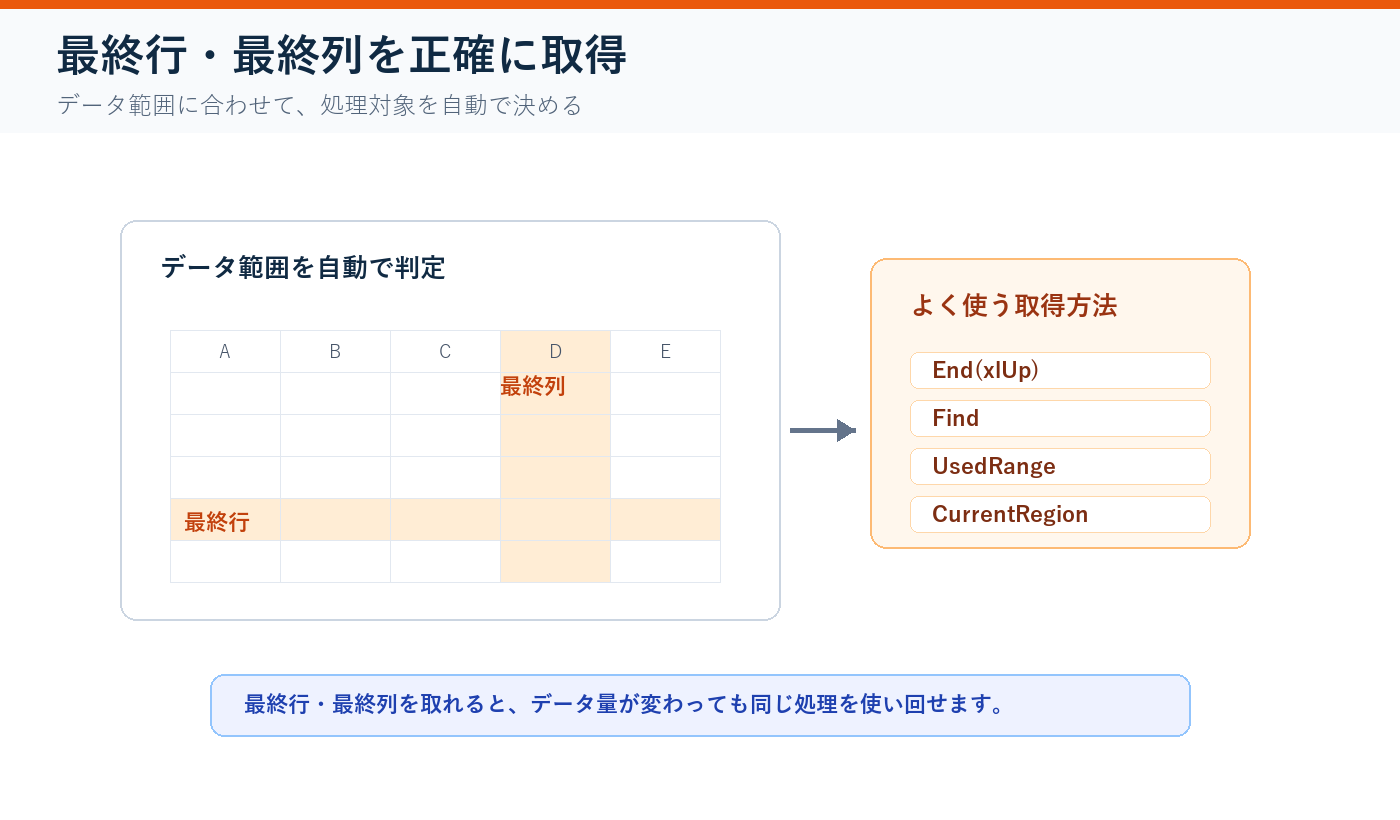This screenshot has height=820, width=1400.
Task: Select the End(xlUp) method item
Action: pos(1060,370)
